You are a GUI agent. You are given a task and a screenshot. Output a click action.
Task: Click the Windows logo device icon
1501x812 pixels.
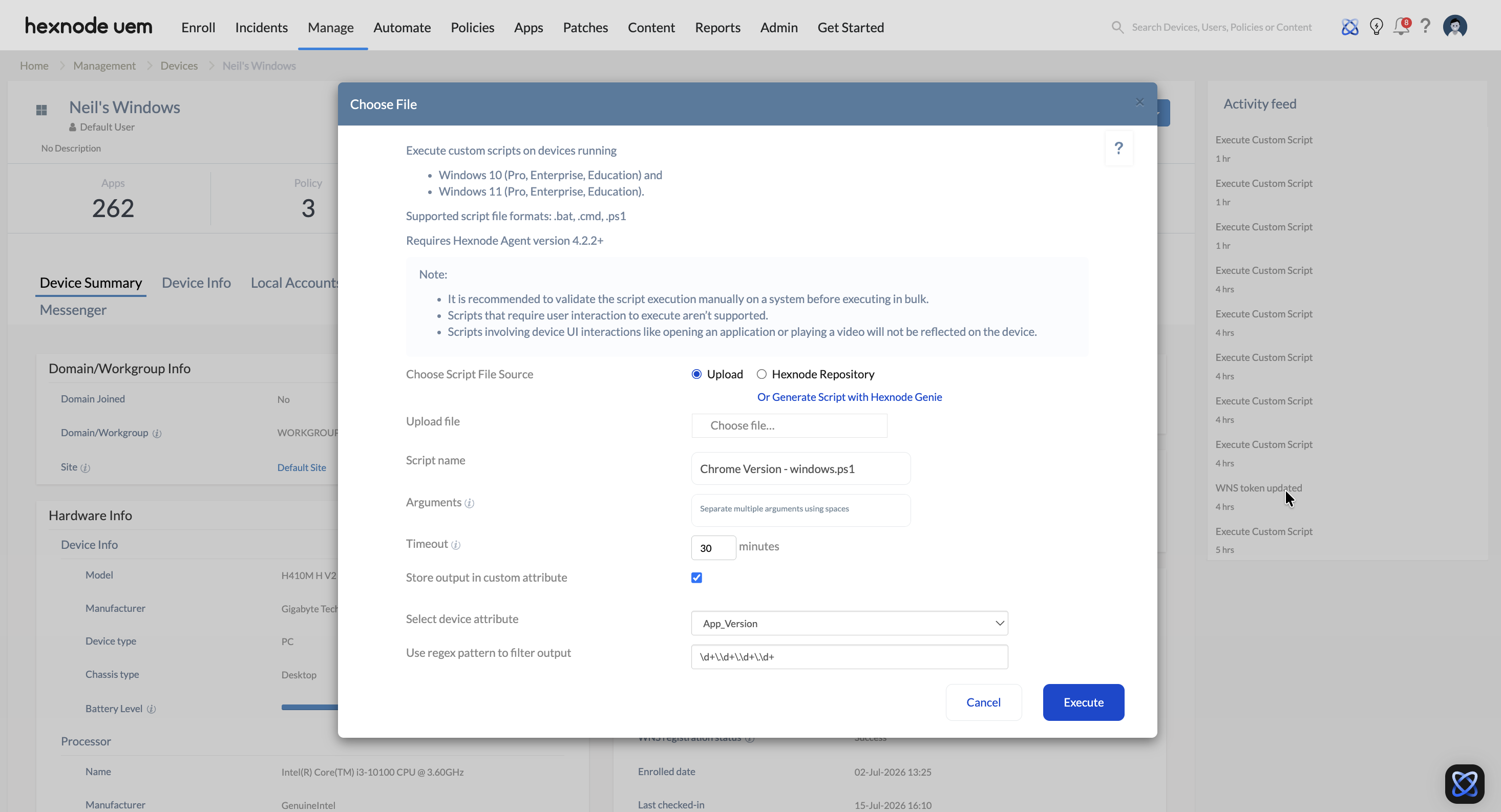(x=41, y=110)
